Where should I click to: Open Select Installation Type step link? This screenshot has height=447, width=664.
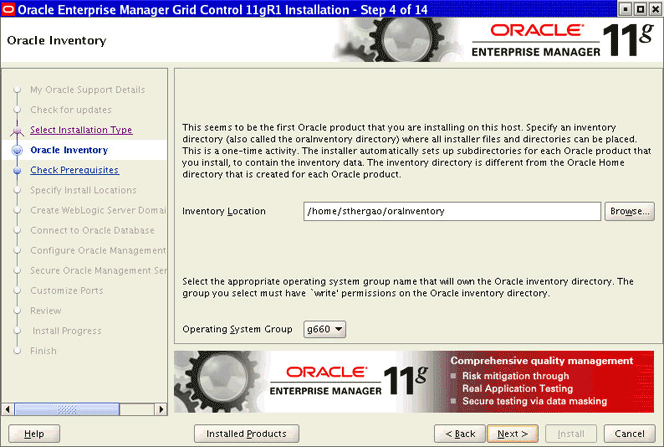tap(81, 130)
